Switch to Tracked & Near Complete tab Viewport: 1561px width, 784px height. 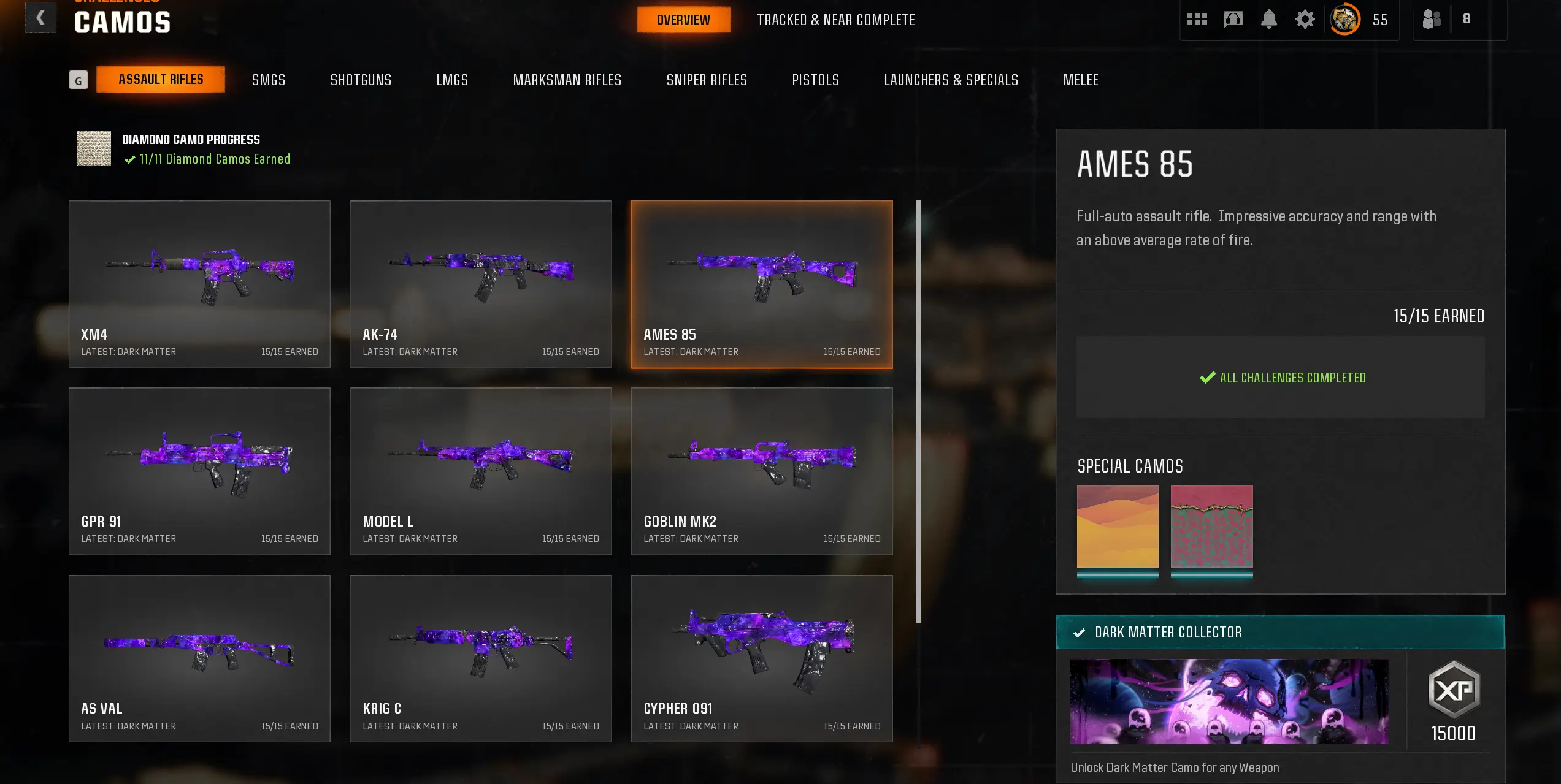836,20
